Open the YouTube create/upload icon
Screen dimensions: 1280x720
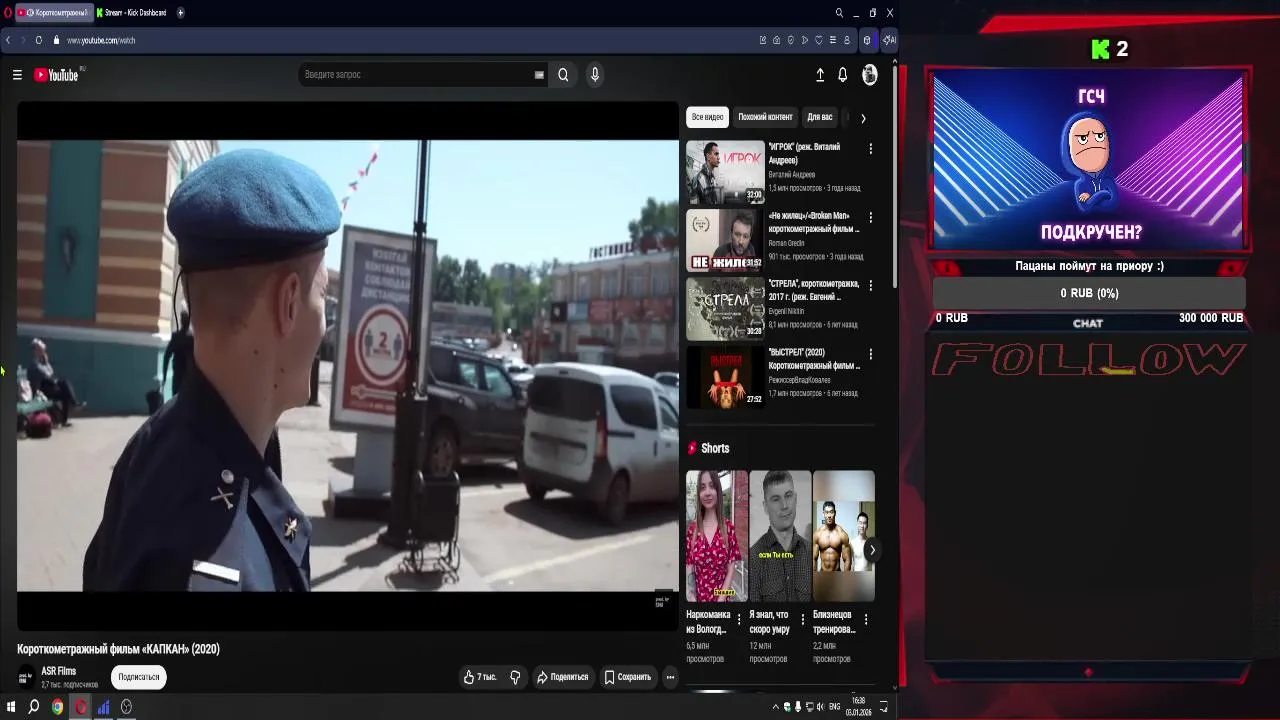[x=820, y=75]
